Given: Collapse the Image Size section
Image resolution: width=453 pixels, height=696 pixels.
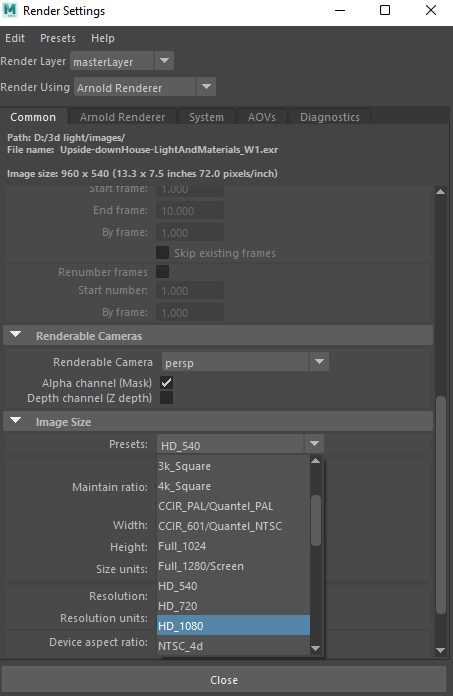Looking at the screenshot, I should point(16,421).
